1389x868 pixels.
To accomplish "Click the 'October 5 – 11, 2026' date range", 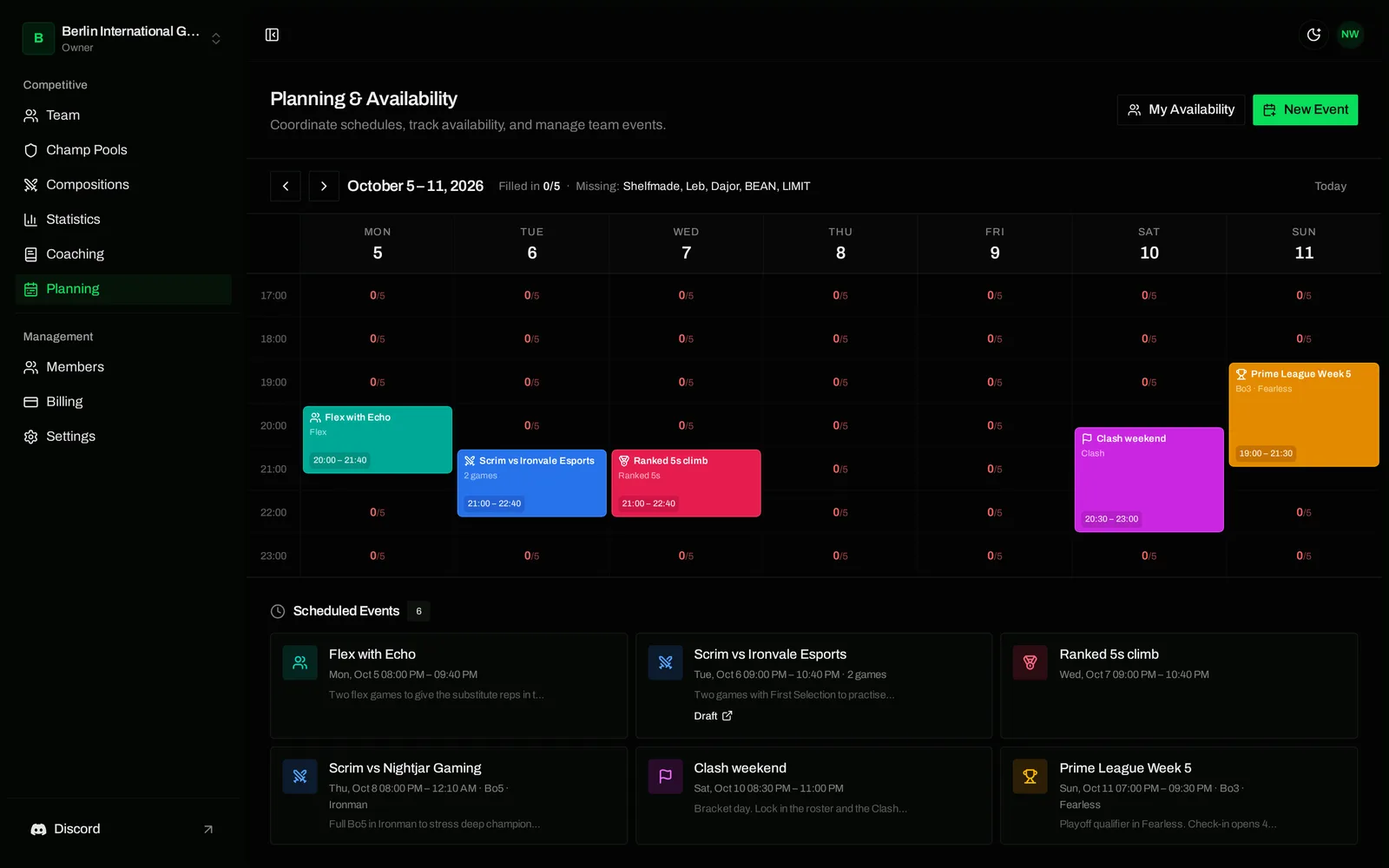I will click(x=415, y=186).
